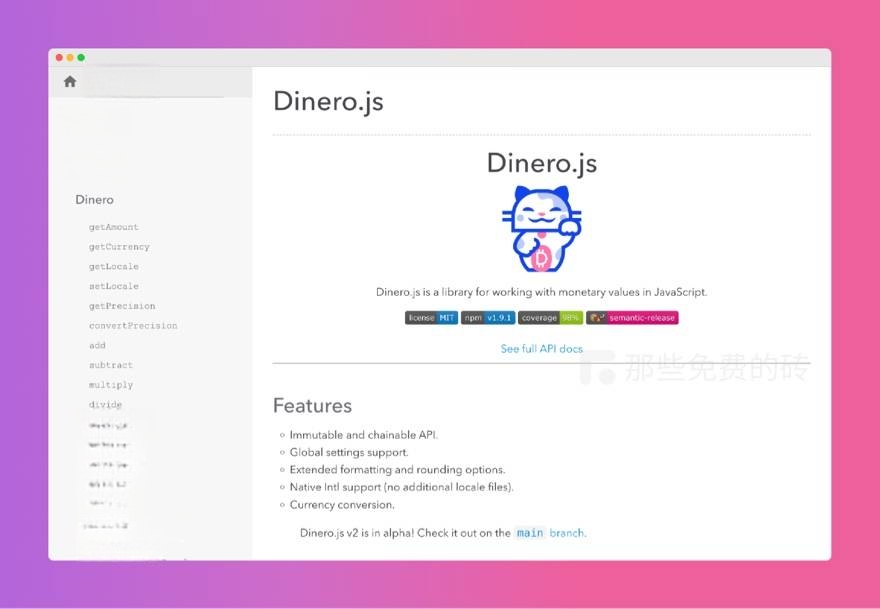Select the 'Dinero.js v2 is in alpha' note
Screen dimensions: 880x609
tap(443, 533)
